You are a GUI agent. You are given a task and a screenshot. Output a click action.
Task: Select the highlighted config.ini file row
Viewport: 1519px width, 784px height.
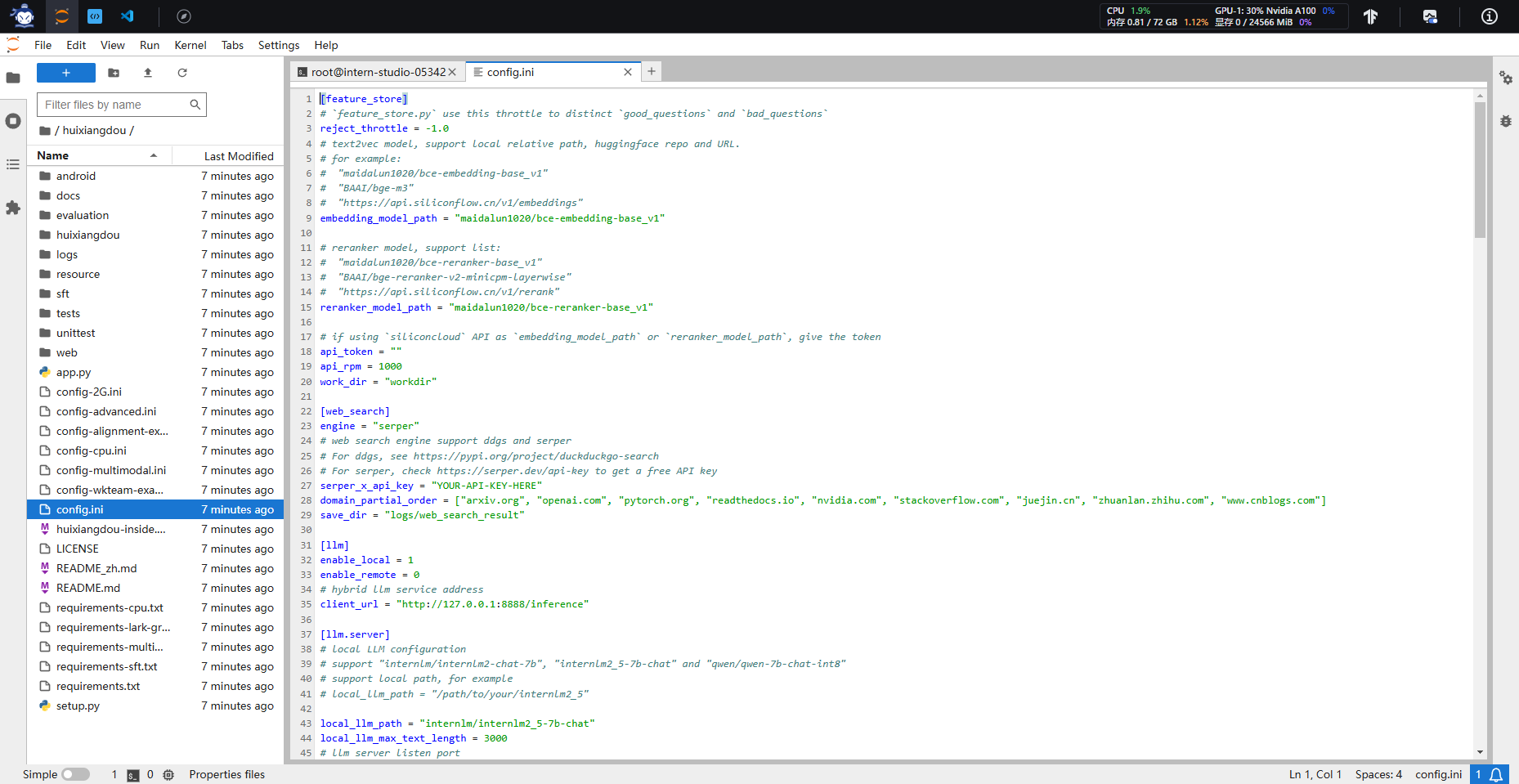pos(155,509)
